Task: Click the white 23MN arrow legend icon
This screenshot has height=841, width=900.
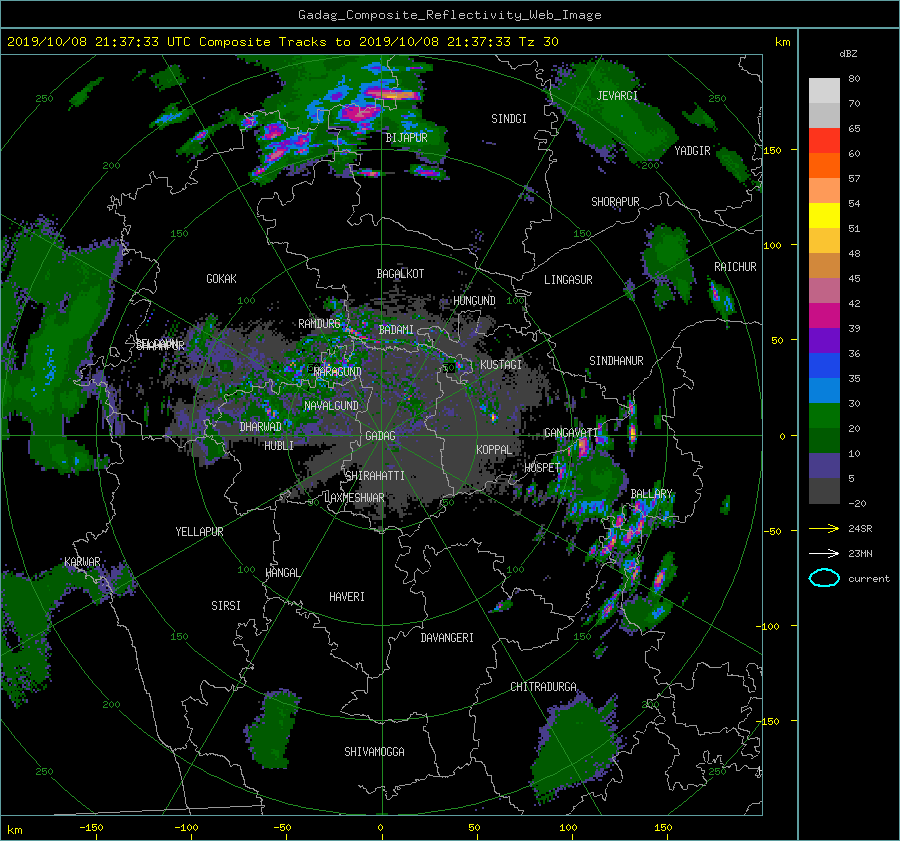Action: pos(824,553)
